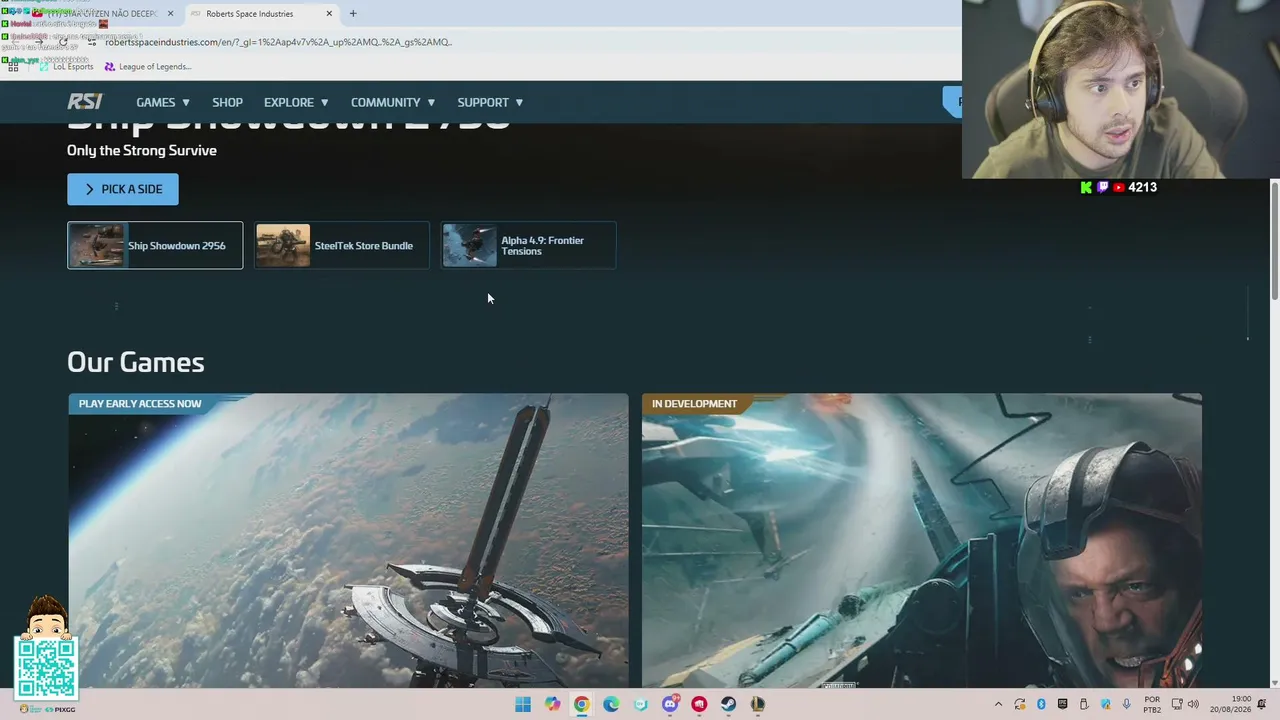
Task: Switch the POR PTB2 keyboard language
Action: pyautogui.click(x=1152, y=705)
